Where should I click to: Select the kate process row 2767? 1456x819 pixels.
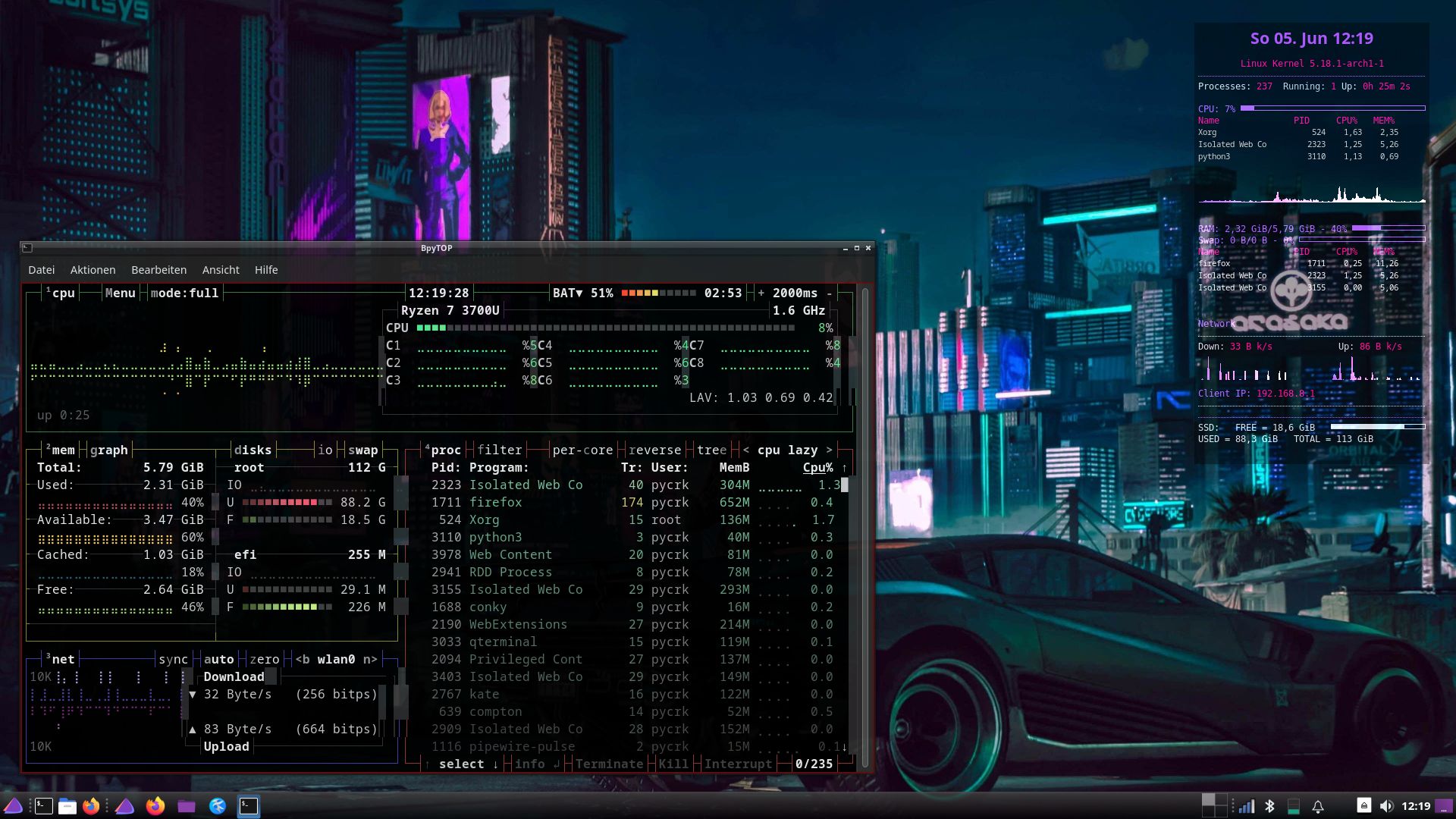tap(632, 694)
